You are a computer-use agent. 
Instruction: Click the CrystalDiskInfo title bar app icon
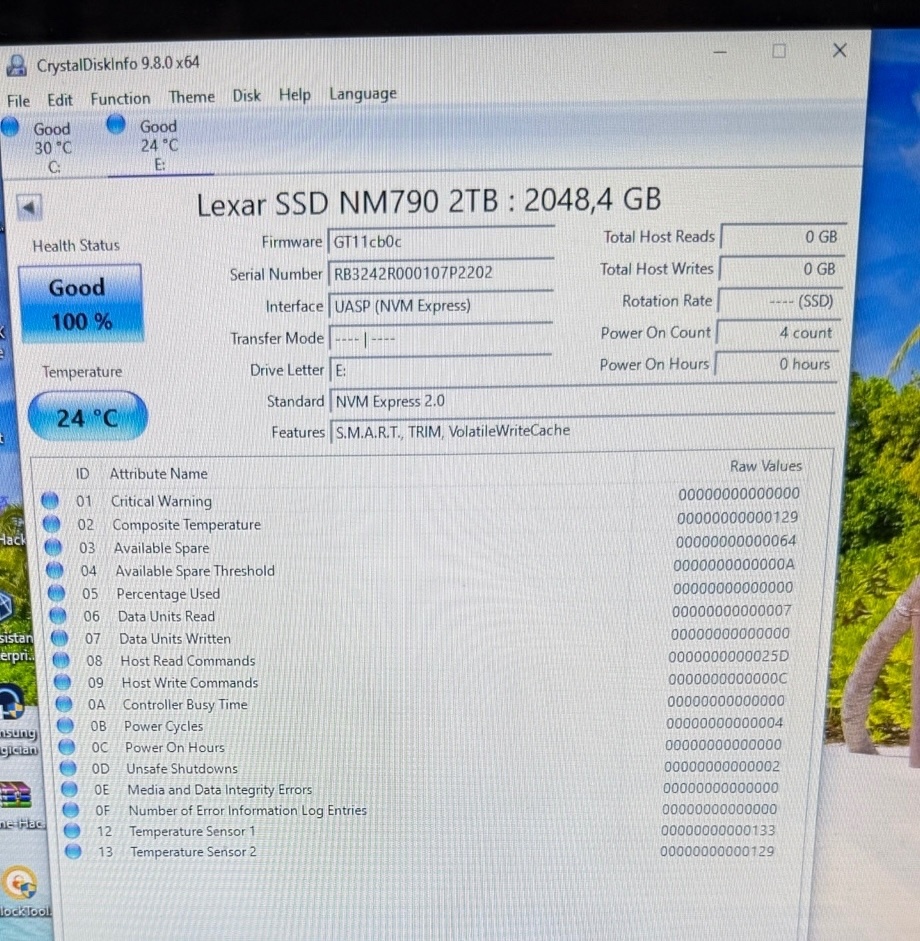(x=17, y=65)
